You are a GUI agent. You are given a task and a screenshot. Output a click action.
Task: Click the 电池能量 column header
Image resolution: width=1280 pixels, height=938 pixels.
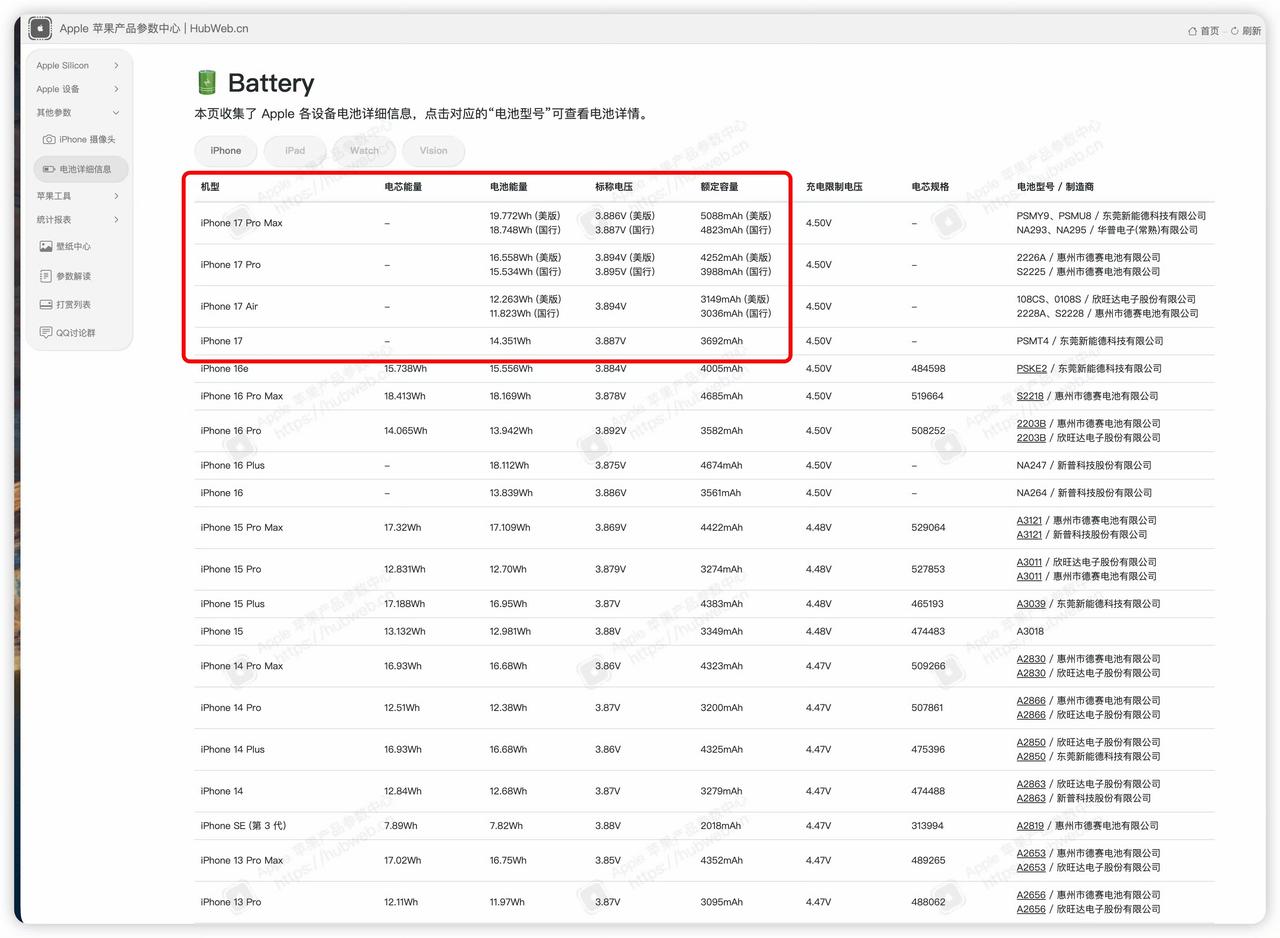(509, 187)
